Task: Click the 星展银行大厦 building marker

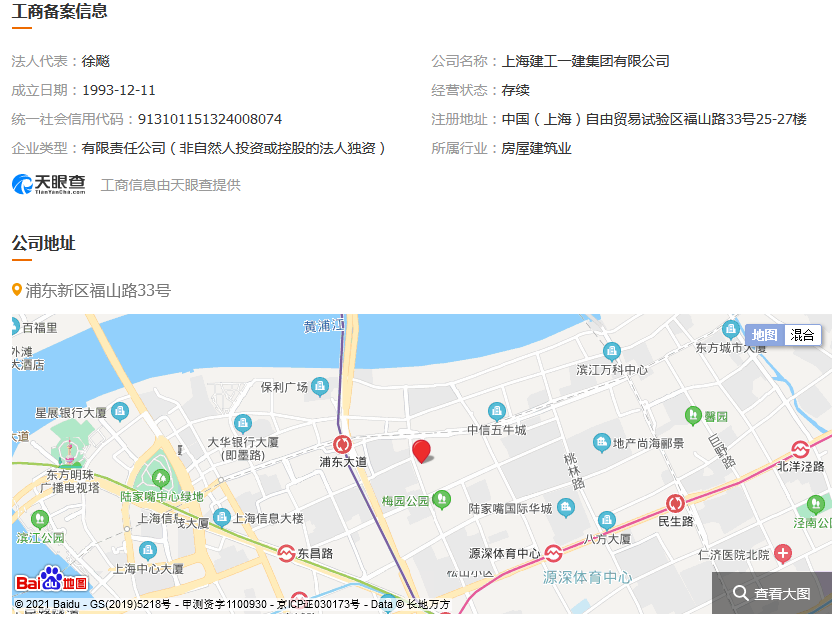Action: [x=120, y=412]
